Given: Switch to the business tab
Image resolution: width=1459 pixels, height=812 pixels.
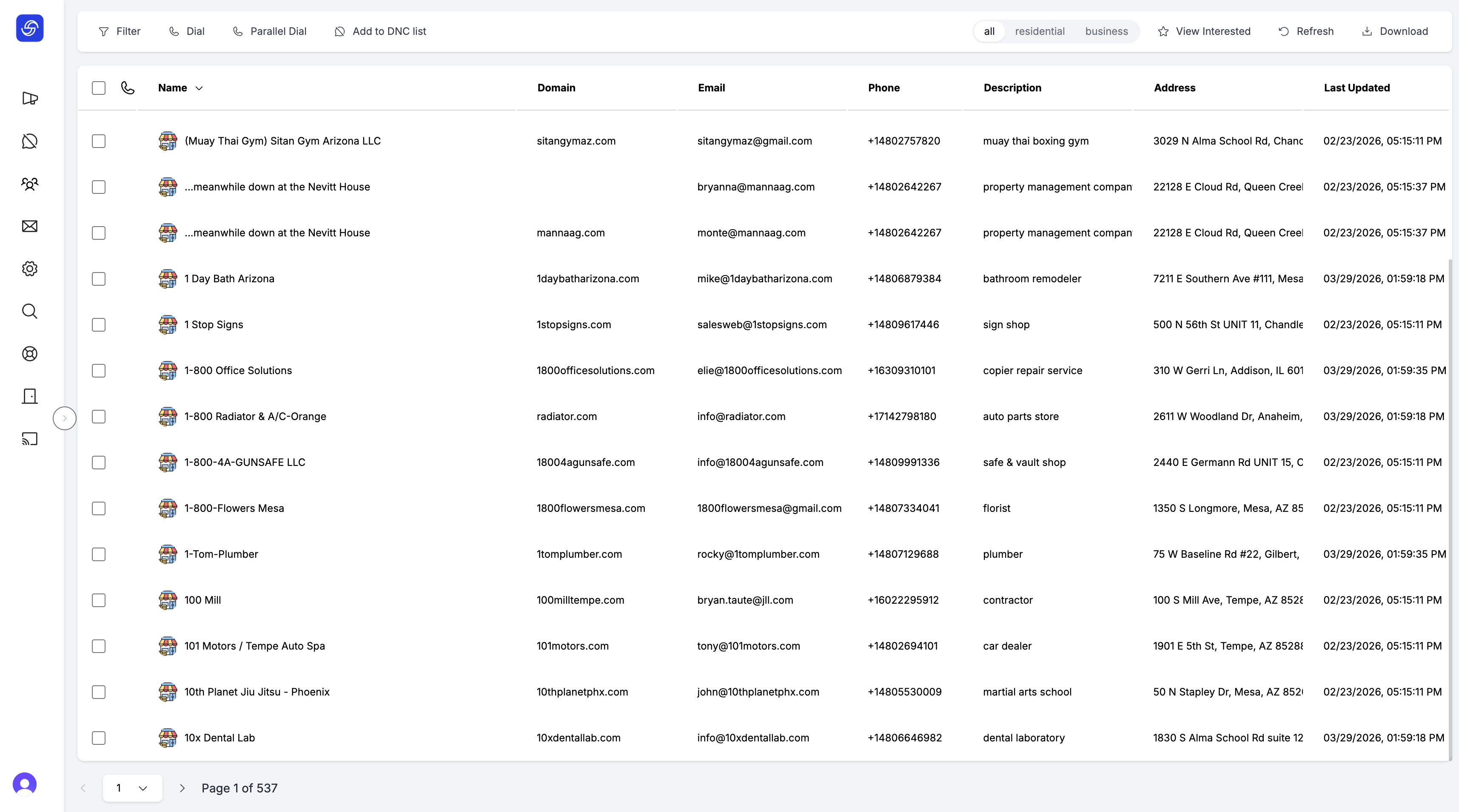Looking at the screenshot, I should pos(1106,31).
